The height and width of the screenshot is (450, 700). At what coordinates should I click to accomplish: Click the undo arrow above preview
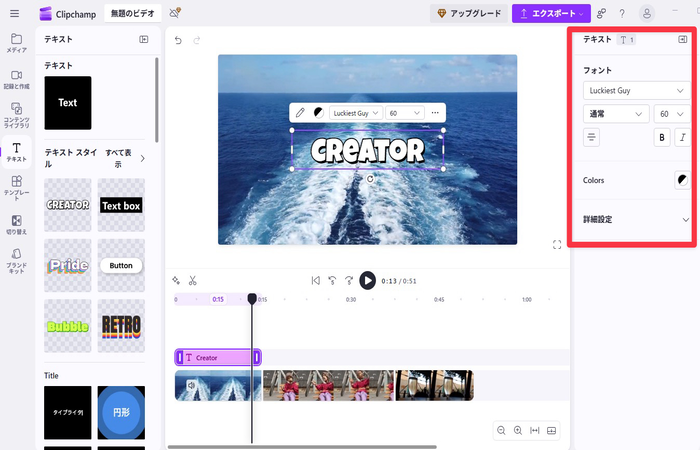(178, 40)
